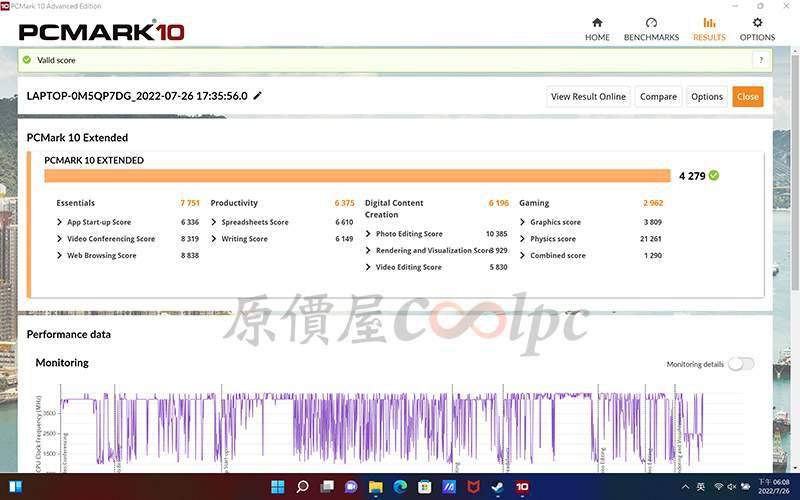Switch to the RESULTS tab
The height and width of the screenshot is (500, 800).
tap(709, 30)
